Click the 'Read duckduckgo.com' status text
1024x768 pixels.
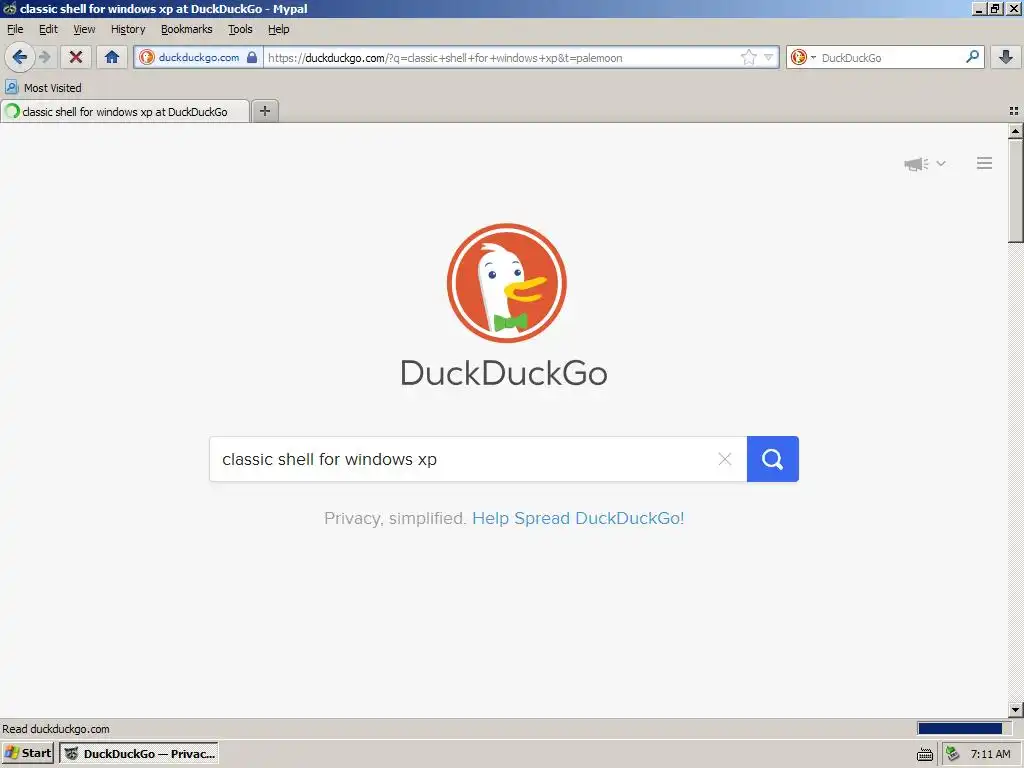point(56,729)
